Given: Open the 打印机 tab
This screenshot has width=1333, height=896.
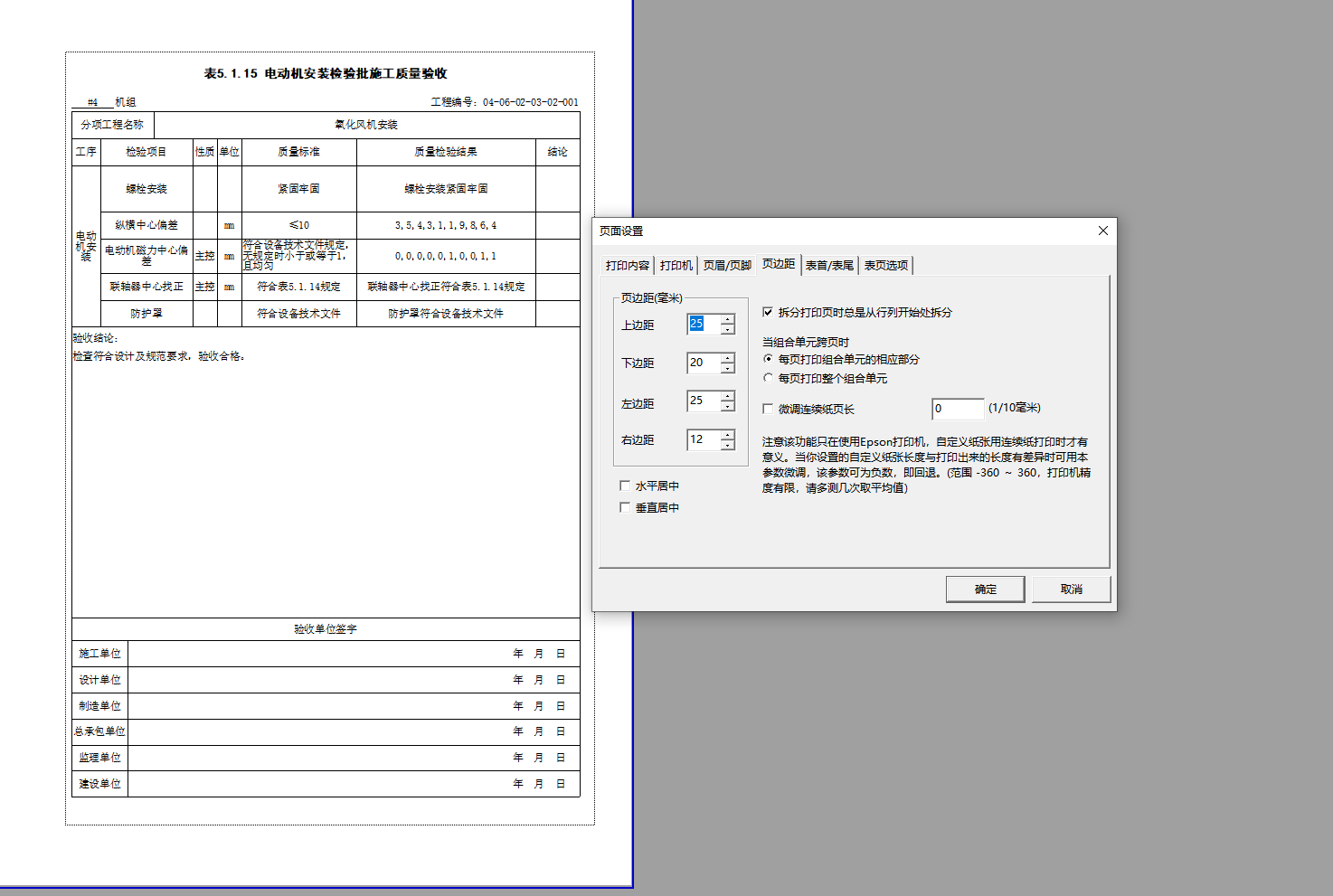Looking at the screenshot, I should pos(676,266).
